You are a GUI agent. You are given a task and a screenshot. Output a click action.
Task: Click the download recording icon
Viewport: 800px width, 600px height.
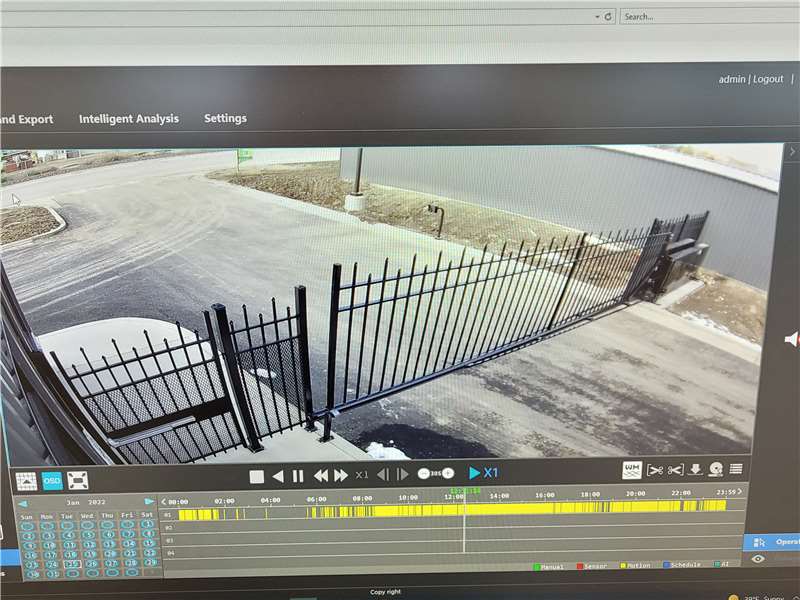[695, 469]
